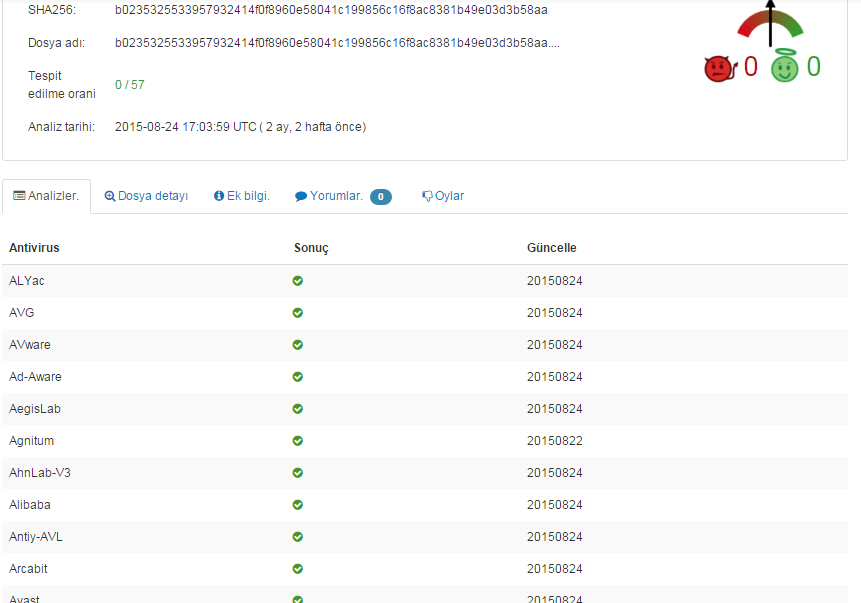Click the Sonuç column header
The height and width of the screenshot is (603, 861).
[x=311, y=248]
